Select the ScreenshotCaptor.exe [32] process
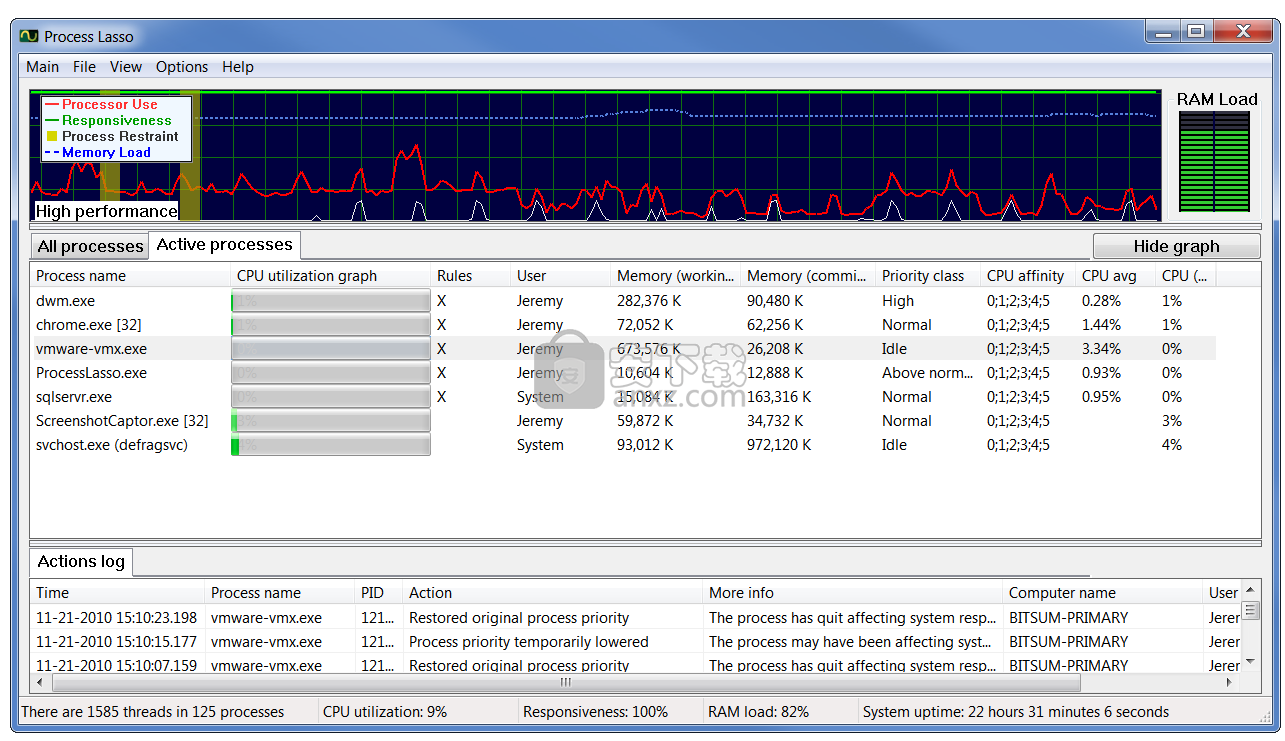The height and width of the screenshot is (741, 1285). 622,421
